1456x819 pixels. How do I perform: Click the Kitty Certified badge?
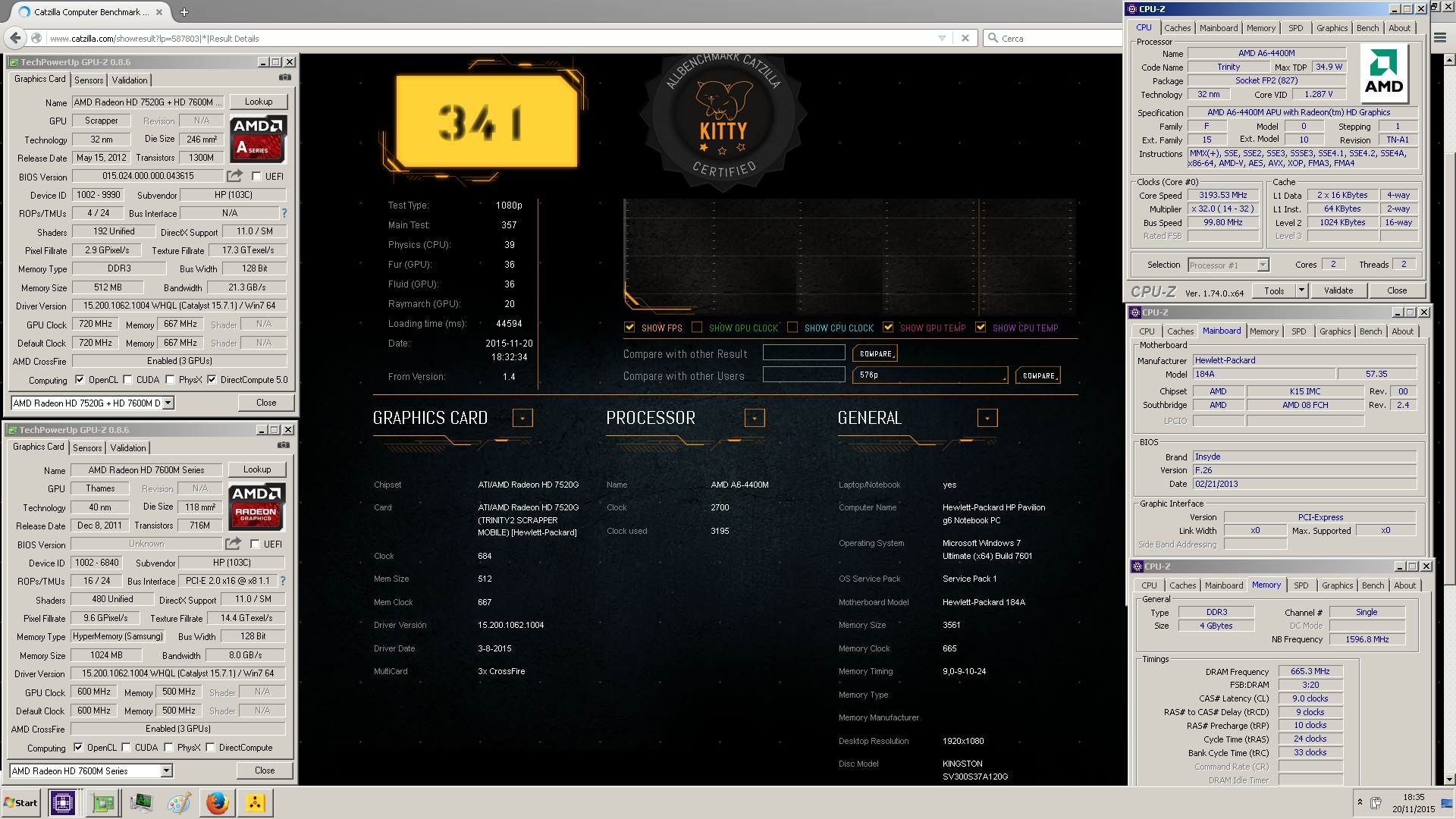[x=723, y=118]
